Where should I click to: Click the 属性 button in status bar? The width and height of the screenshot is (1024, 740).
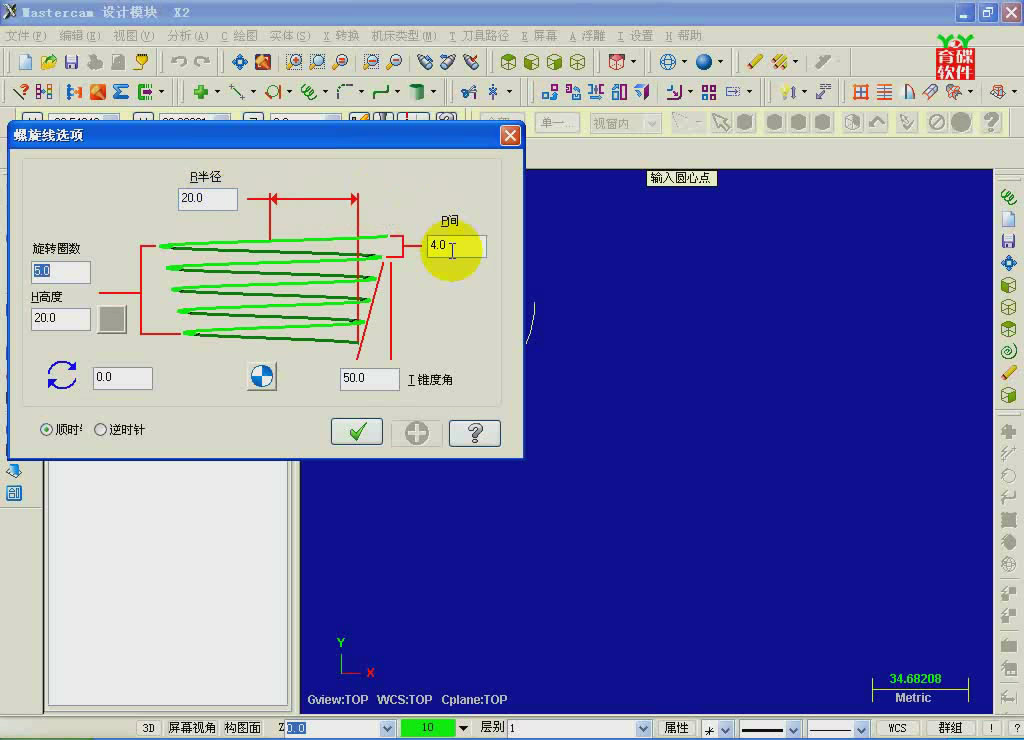click(x=676, y=728)
